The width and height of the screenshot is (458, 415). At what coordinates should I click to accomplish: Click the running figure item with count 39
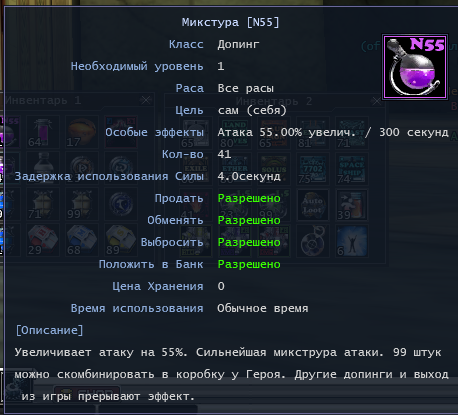pos(351,205)
